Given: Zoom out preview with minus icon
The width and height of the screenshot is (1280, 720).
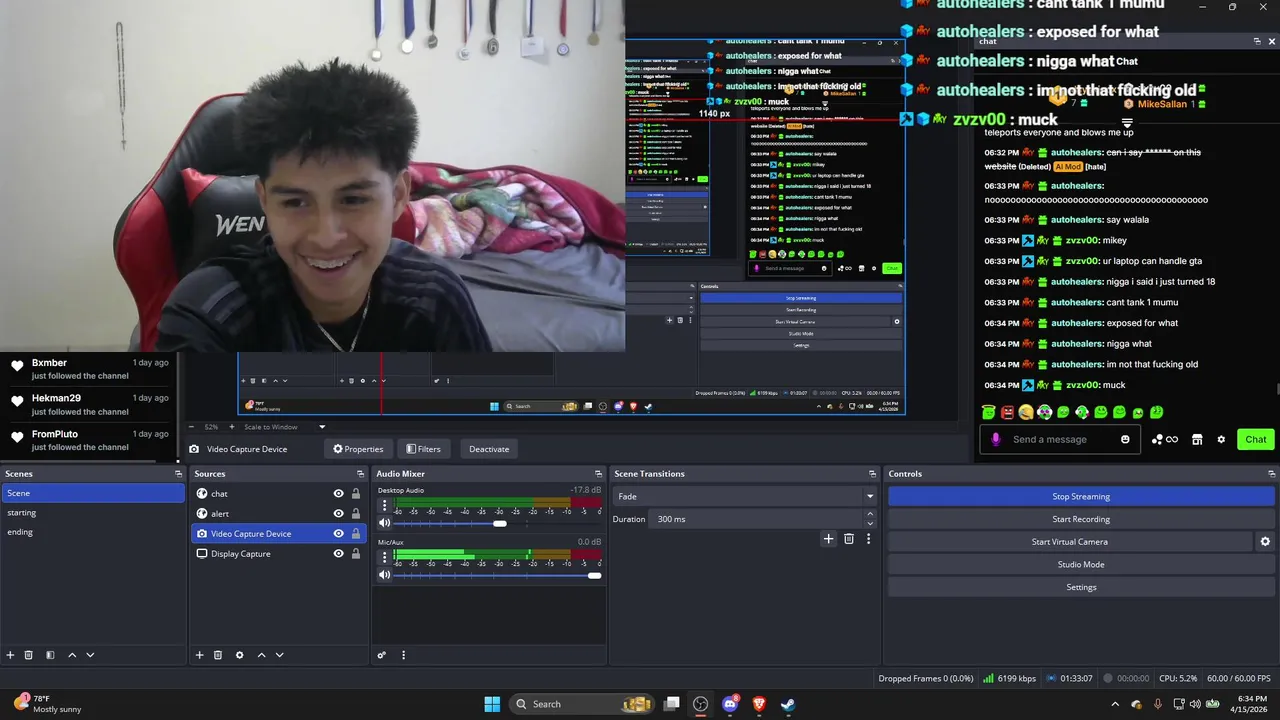Looking at the screenshot, I should 190,427.
